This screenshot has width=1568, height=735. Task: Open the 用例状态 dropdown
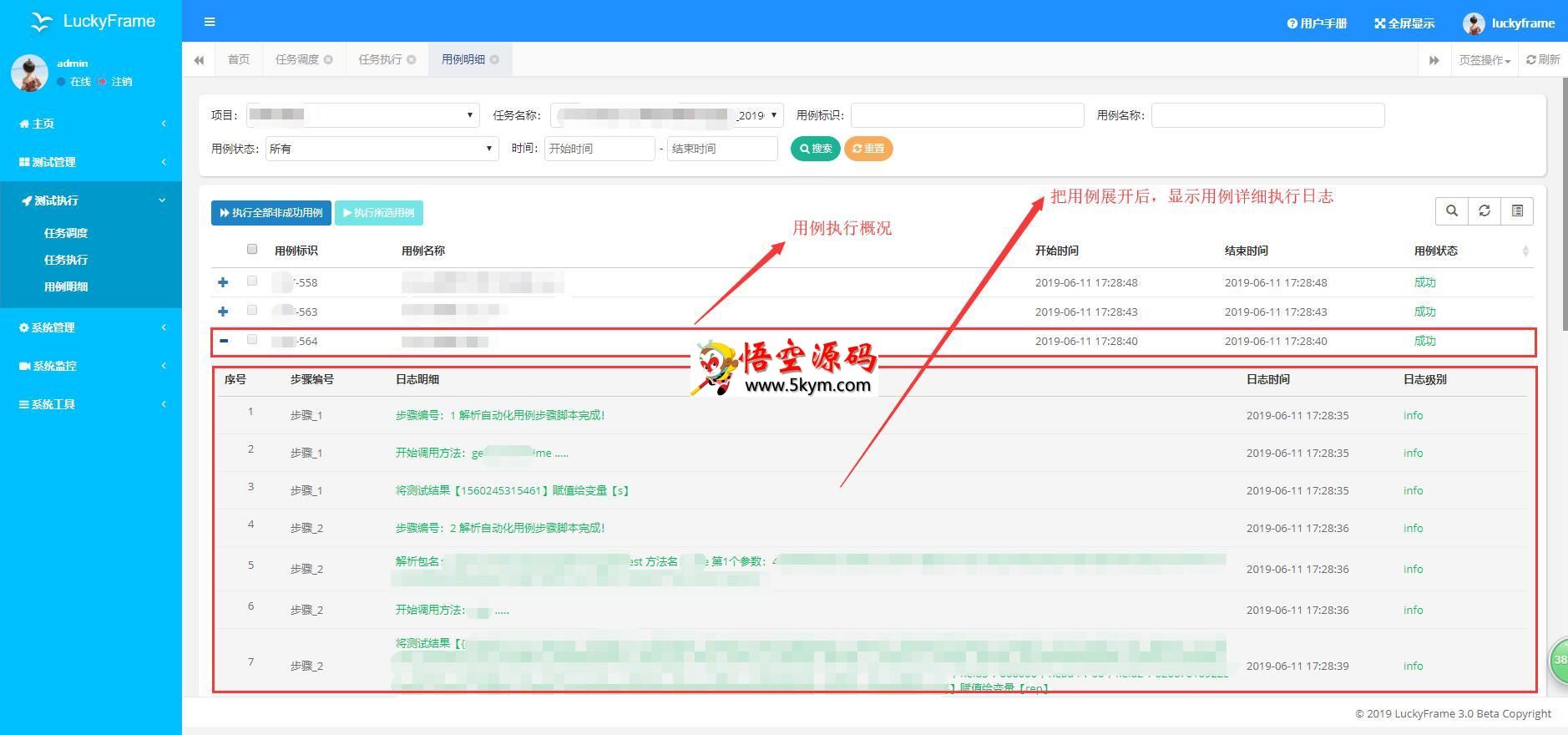point(382,149)
